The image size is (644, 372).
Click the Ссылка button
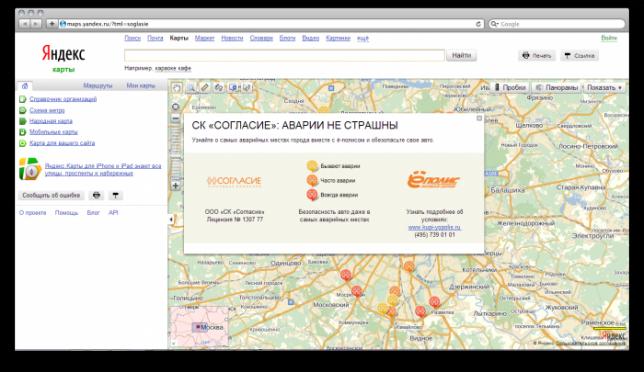(x=580, y=55)
